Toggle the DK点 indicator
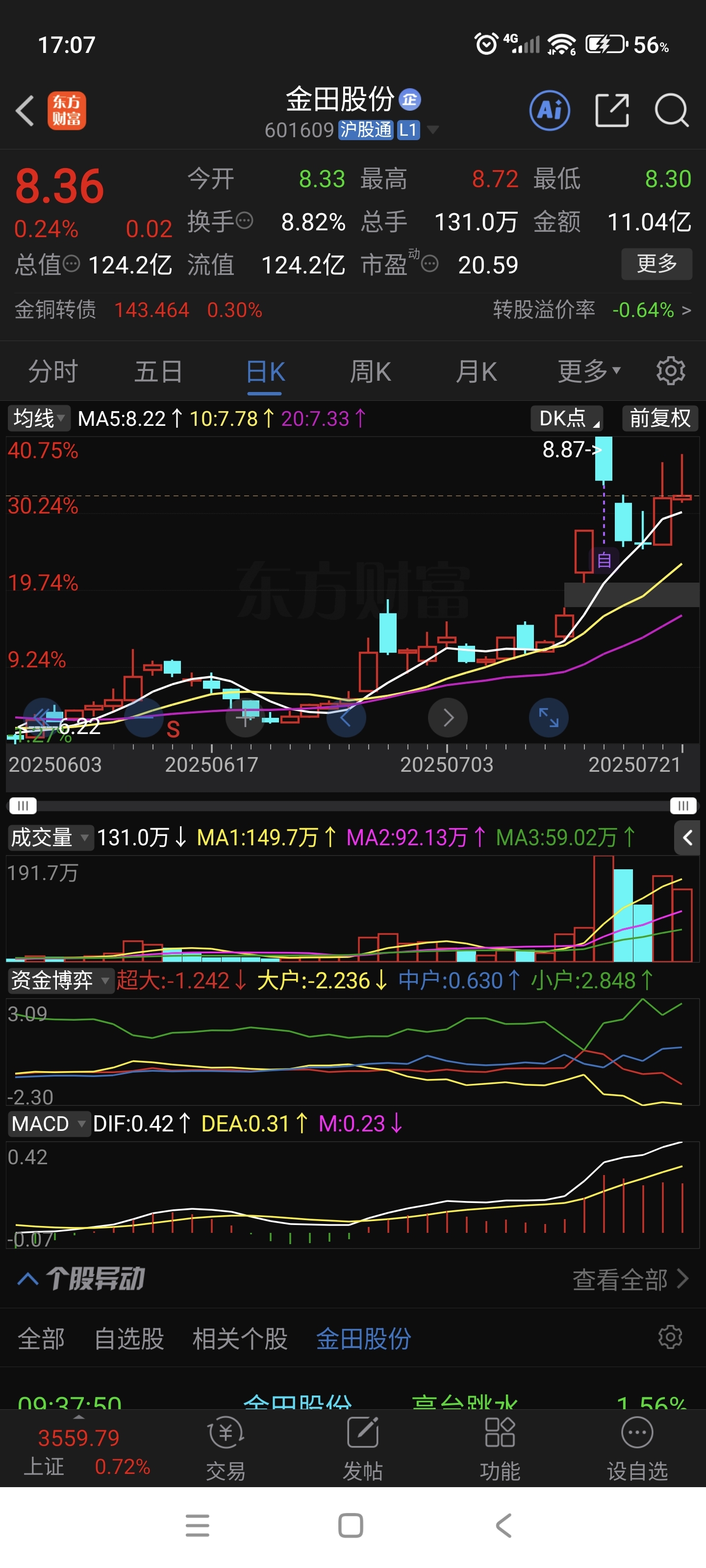The width and height of the screenshot is (706, 1568). [566, 418]
